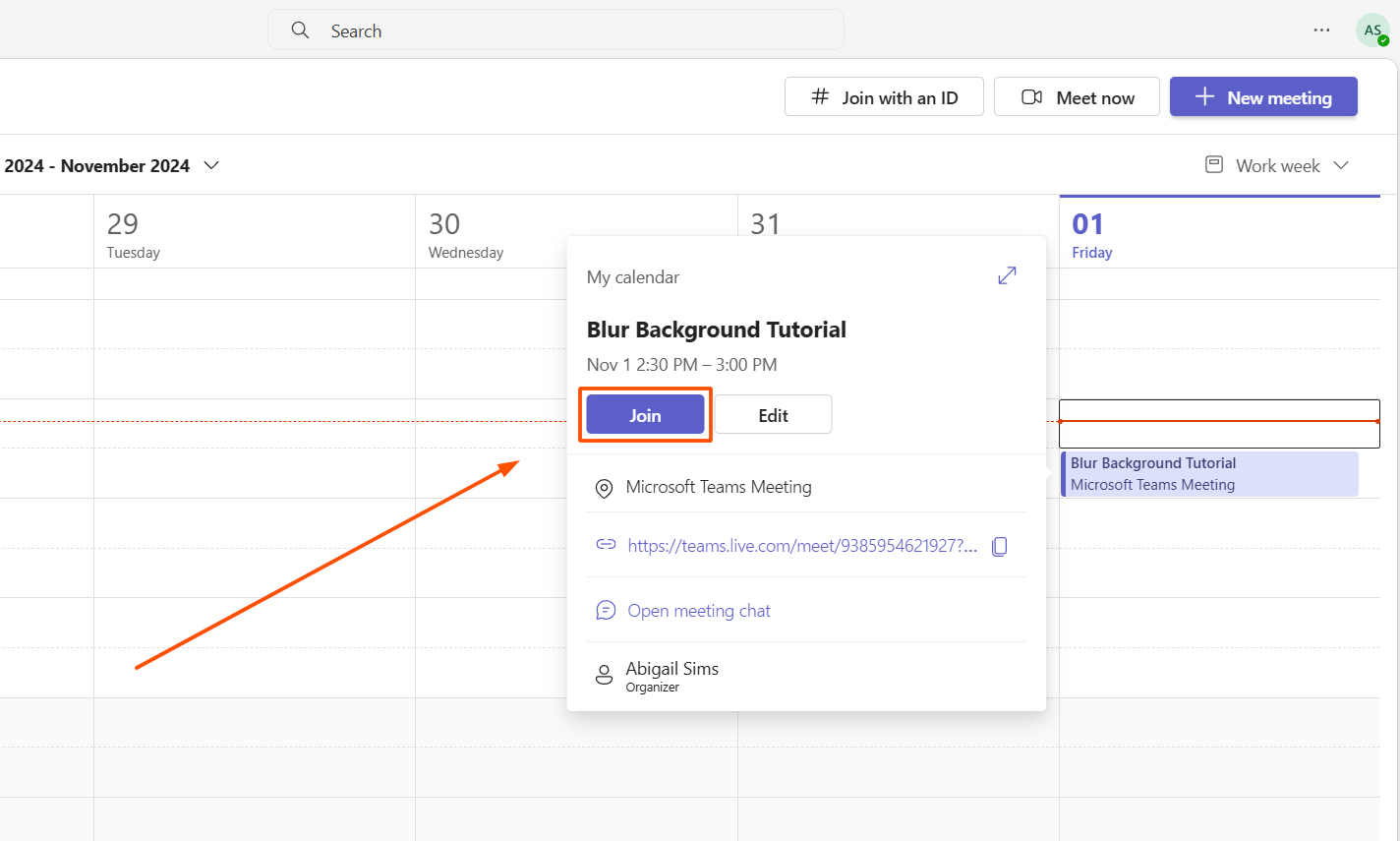Click the location pin icon
This screenshot has height=841, width=1400.
pyautogui.click(x=605, y=488)
